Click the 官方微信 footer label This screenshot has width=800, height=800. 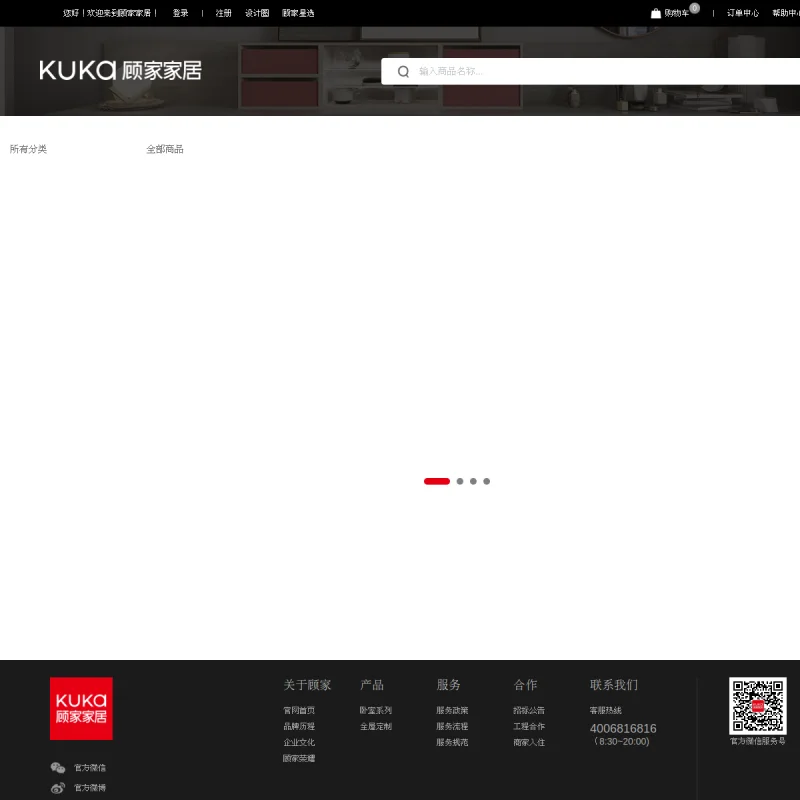(90, 767)
